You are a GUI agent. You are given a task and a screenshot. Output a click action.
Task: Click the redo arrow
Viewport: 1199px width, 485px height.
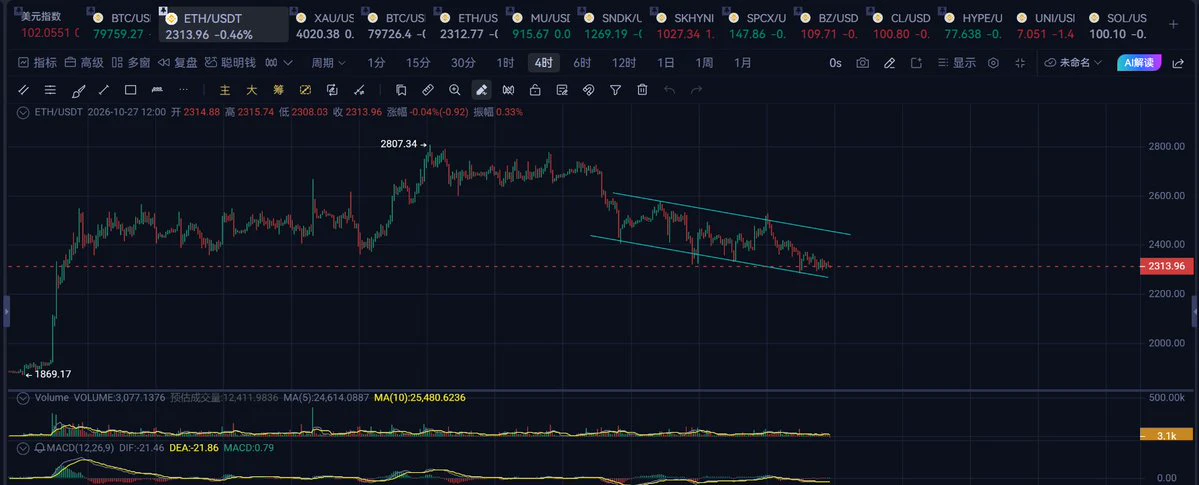point(697,90)
